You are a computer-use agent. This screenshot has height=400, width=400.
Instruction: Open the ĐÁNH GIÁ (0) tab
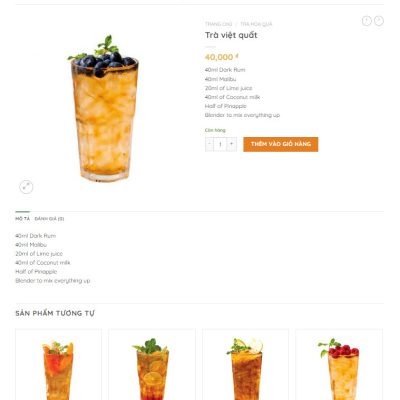click(49, 219)
